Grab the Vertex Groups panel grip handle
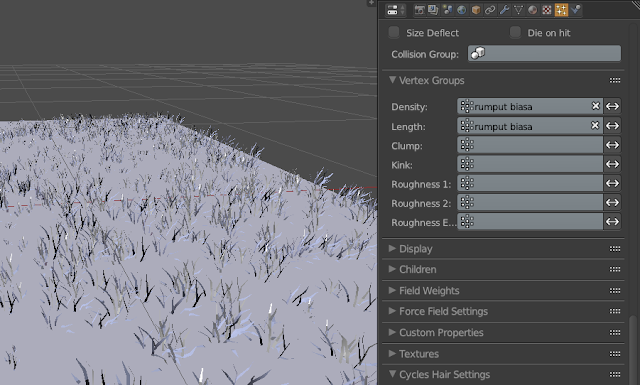This screenshot has width=640, height=385. pyautogui.click(x=615, y=80)
